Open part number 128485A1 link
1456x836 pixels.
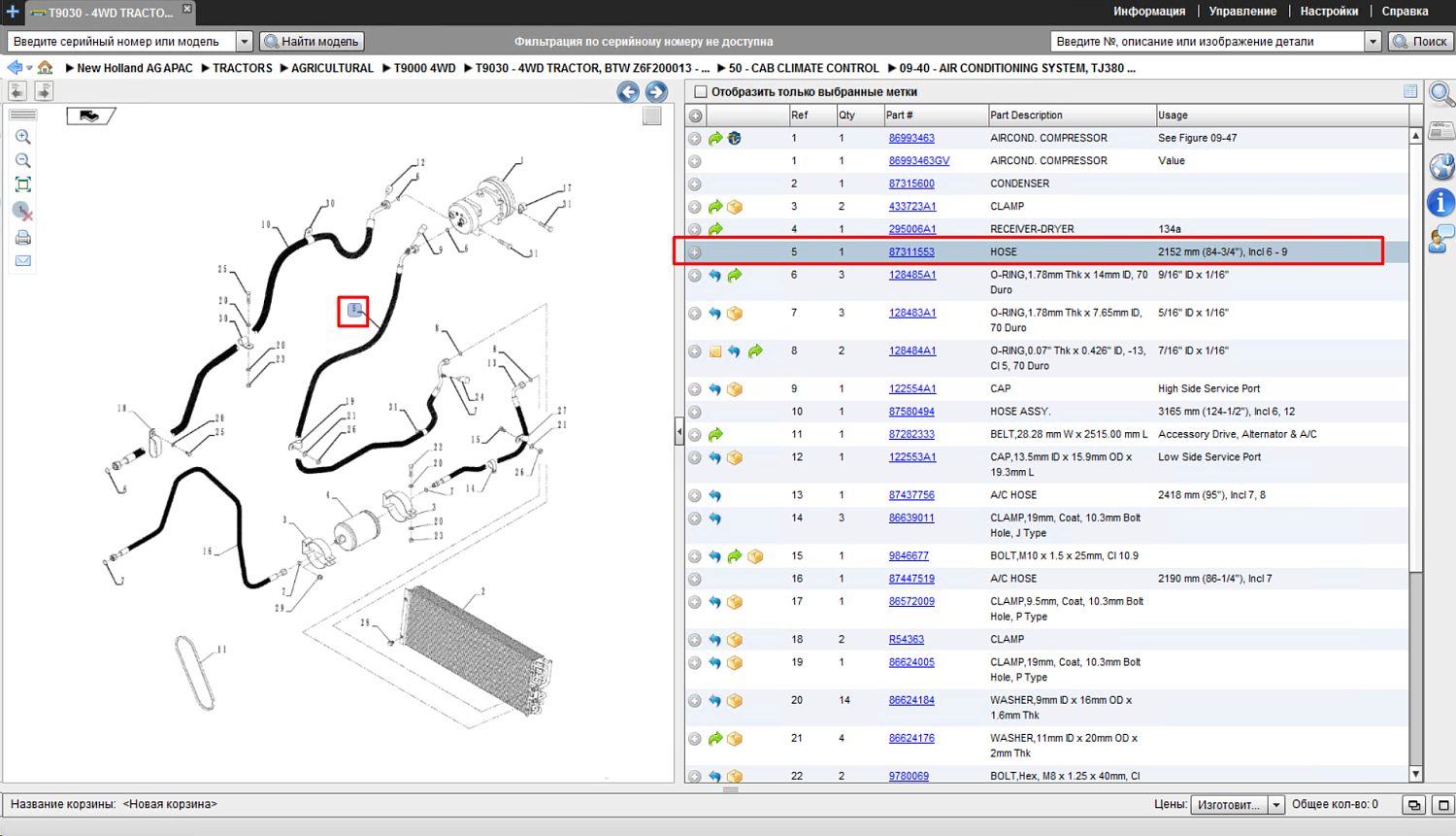click(x=912, y=275)
